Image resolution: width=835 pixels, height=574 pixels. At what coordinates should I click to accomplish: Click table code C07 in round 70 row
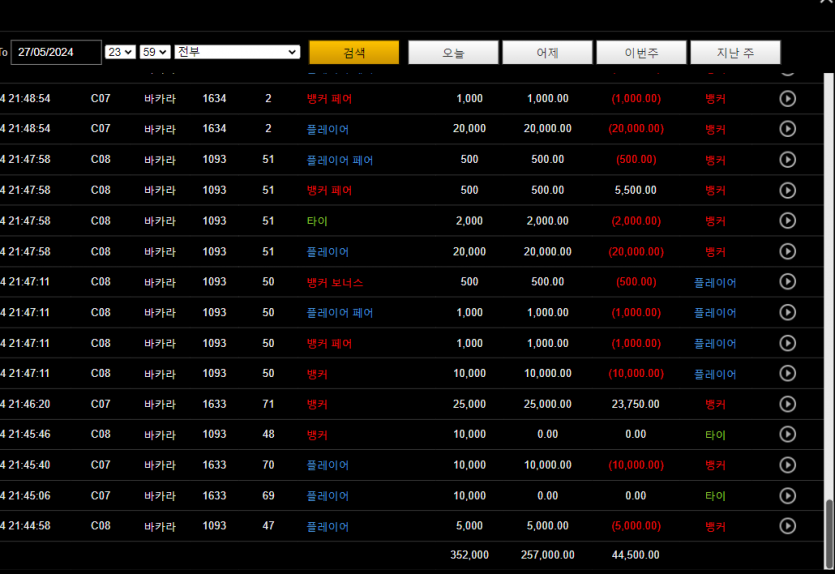coord(100,465)
